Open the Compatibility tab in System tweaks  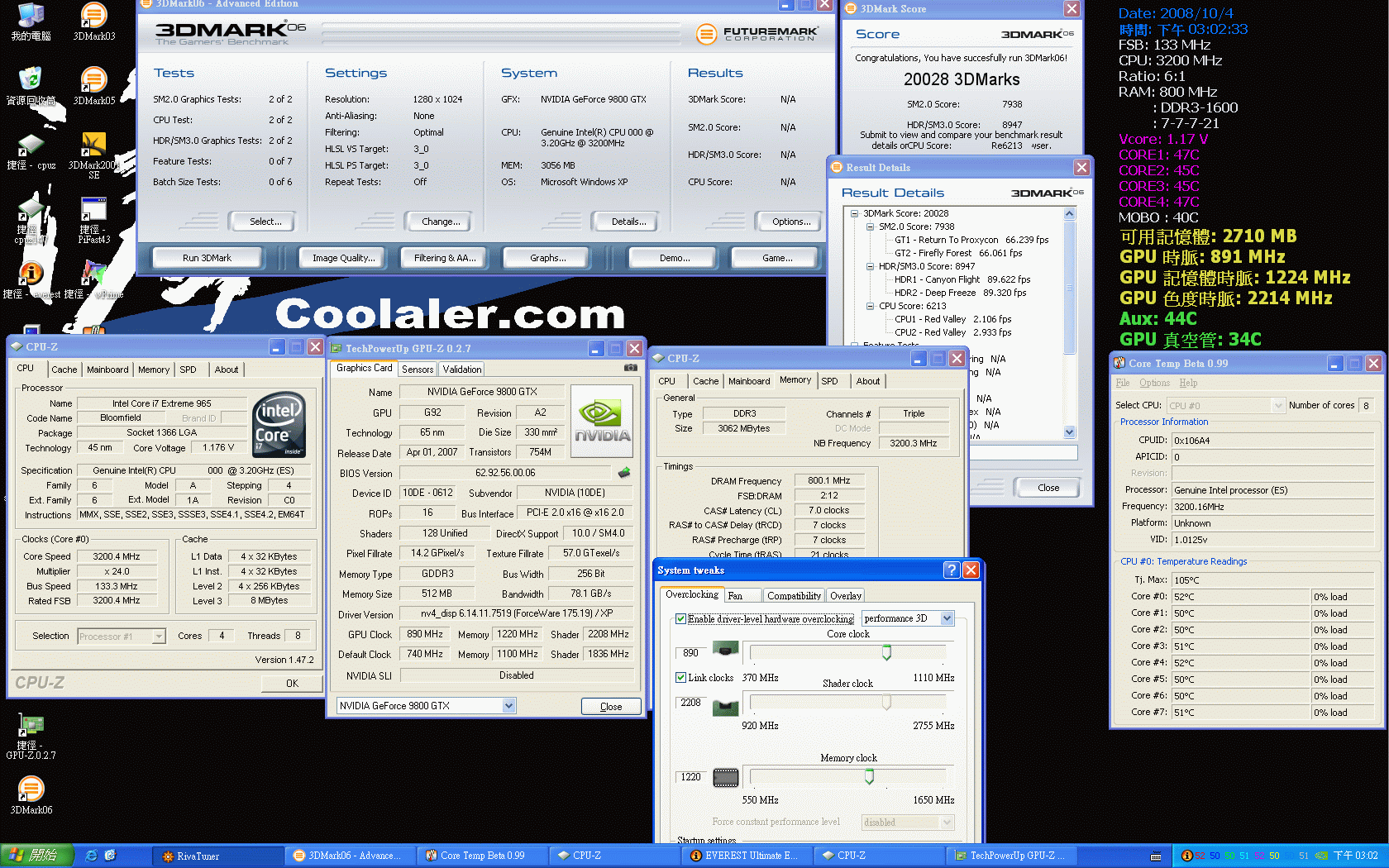tap(794, 595)
